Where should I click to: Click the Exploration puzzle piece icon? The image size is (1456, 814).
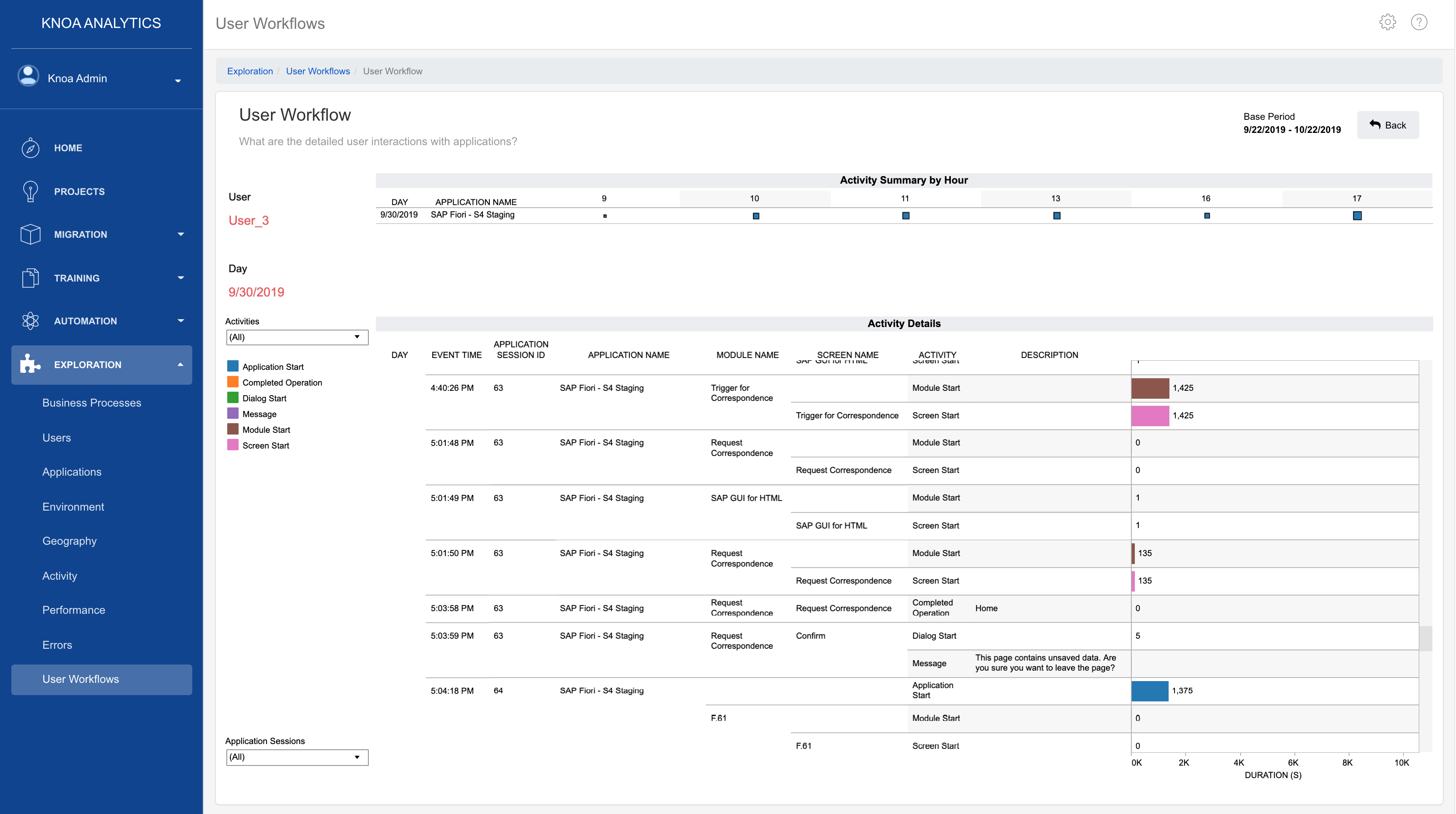(31, 364)
